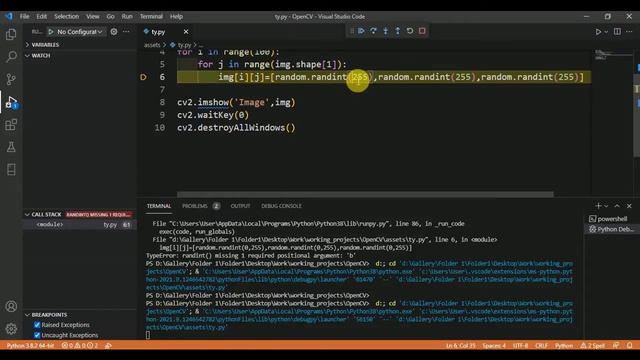The image size is (640, 360).
Task: Open the Run and Debug view
Action: coord(11,102)
